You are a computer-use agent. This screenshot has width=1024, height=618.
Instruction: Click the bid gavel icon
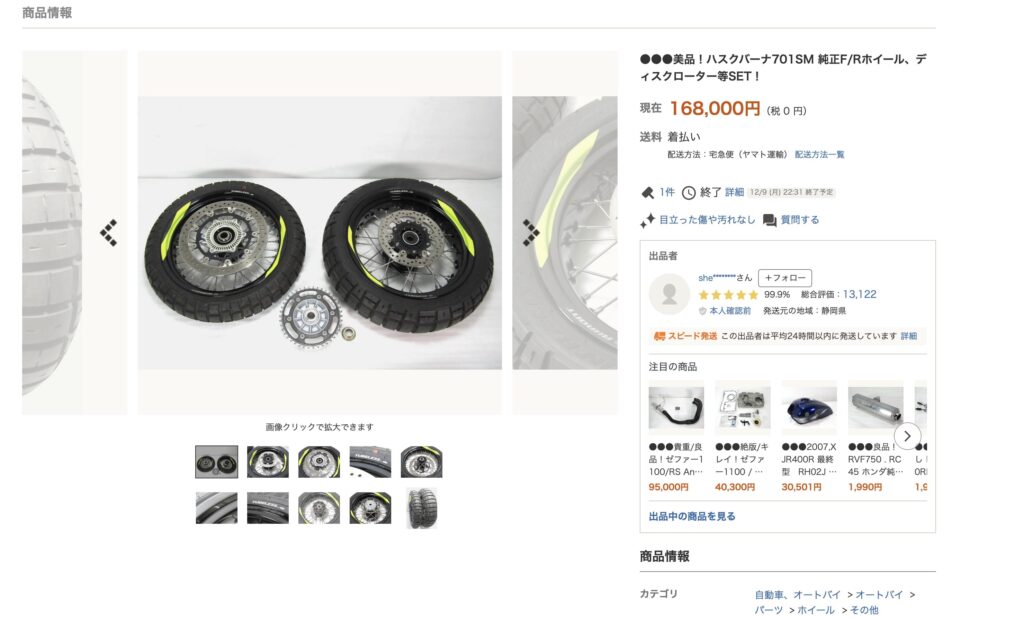647,193
